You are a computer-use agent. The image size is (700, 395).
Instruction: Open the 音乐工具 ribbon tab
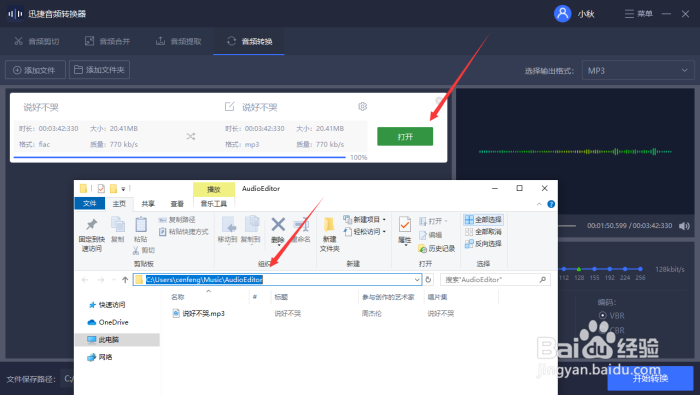coord(214,204)
